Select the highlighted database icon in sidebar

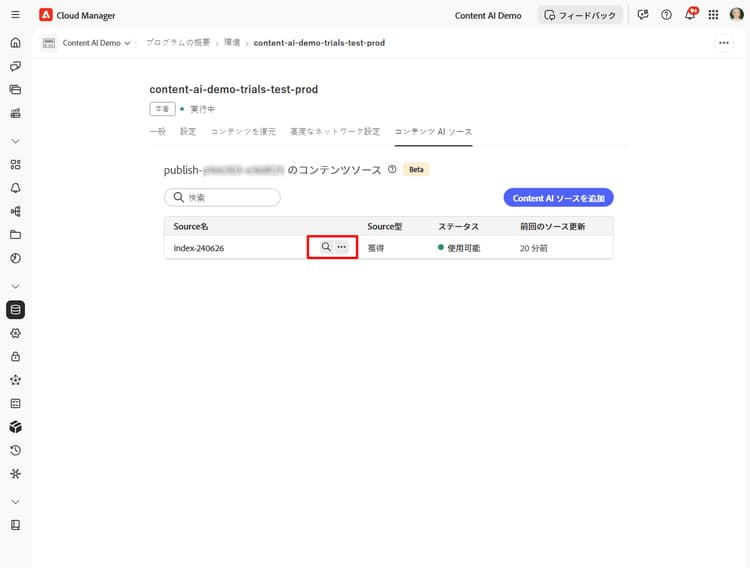pos(15,310)
